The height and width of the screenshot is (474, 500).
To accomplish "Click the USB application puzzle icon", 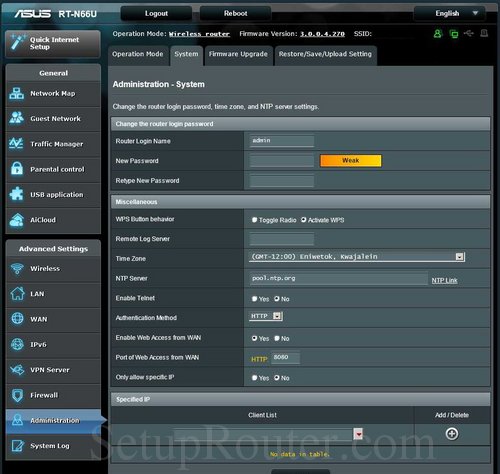I will pyautogui.click(x=17, y=194).
